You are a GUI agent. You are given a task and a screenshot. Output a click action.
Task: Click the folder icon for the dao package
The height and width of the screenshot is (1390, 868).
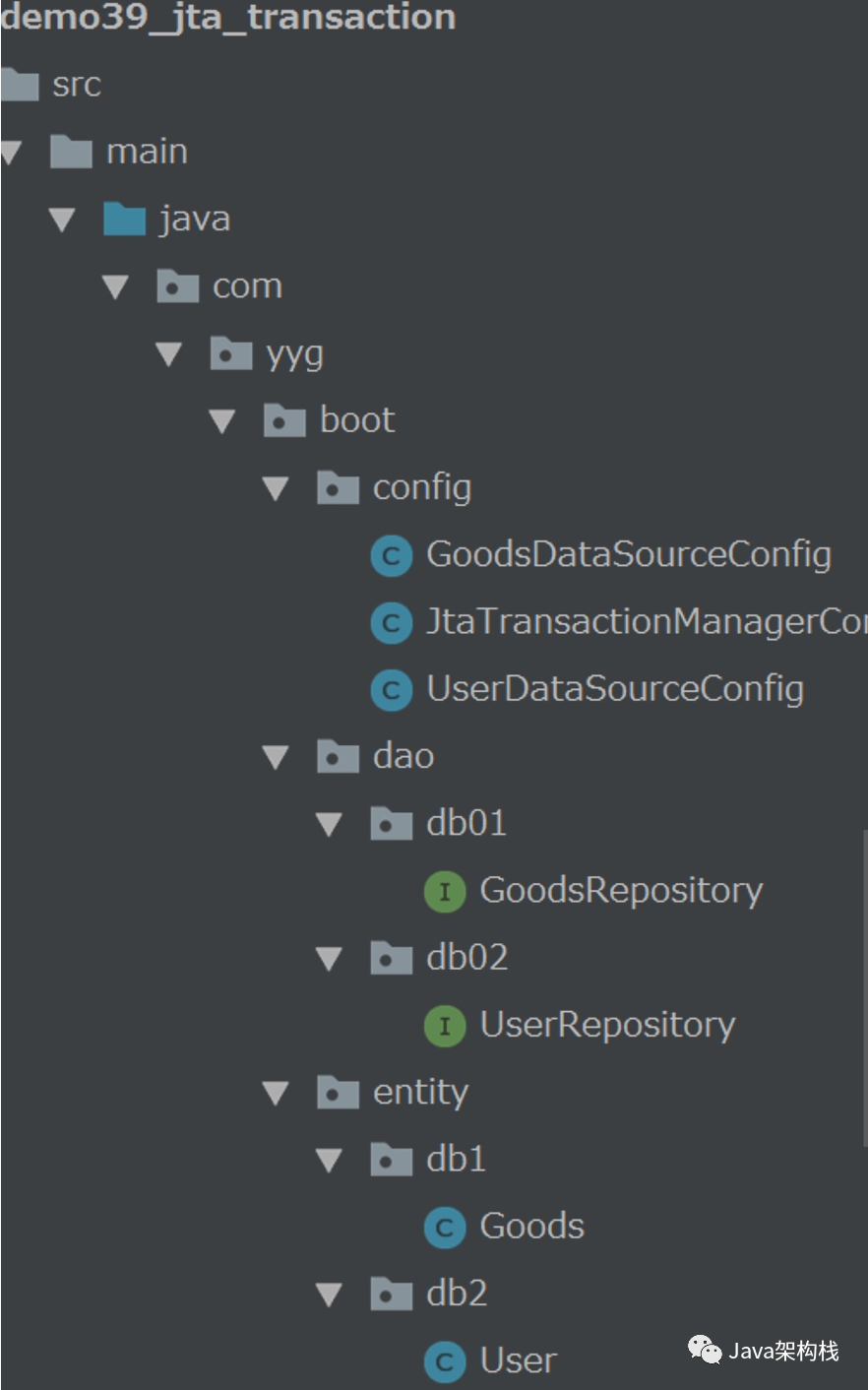click(x=338, y=756)
